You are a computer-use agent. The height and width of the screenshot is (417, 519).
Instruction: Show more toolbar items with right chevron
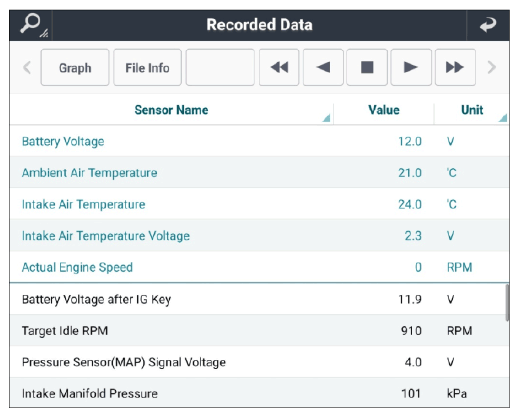492,67
